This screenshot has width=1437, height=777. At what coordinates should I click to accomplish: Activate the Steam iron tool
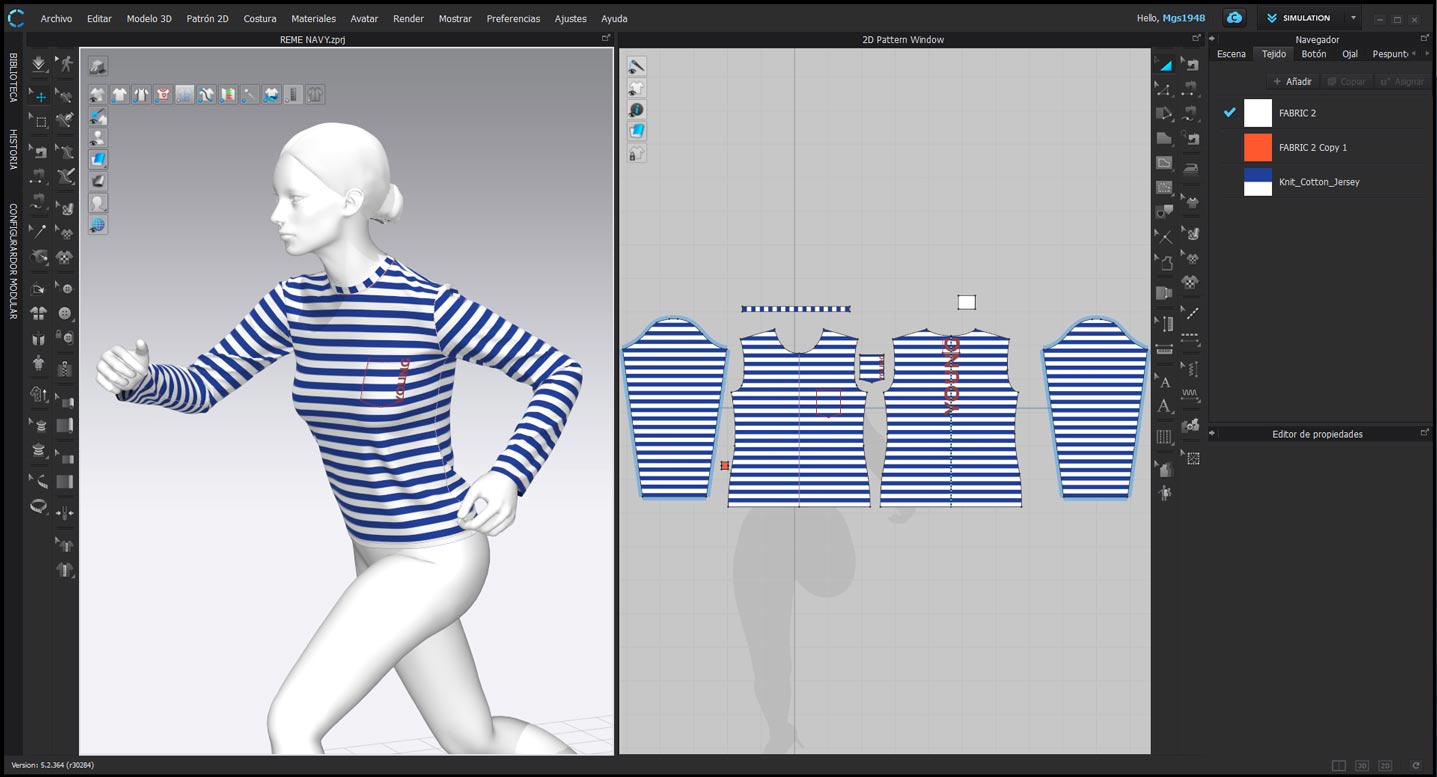1190,168
